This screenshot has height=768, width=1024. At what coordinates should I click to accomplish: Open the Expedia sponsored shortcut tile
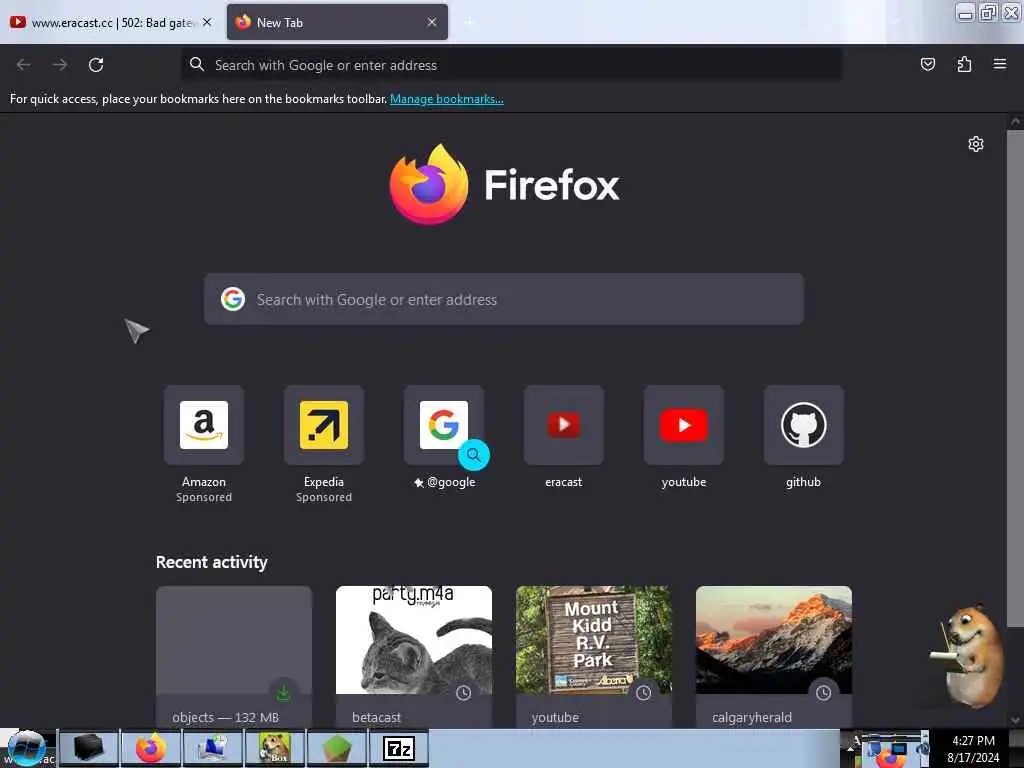pyautogui.click(x=324, y=425)
